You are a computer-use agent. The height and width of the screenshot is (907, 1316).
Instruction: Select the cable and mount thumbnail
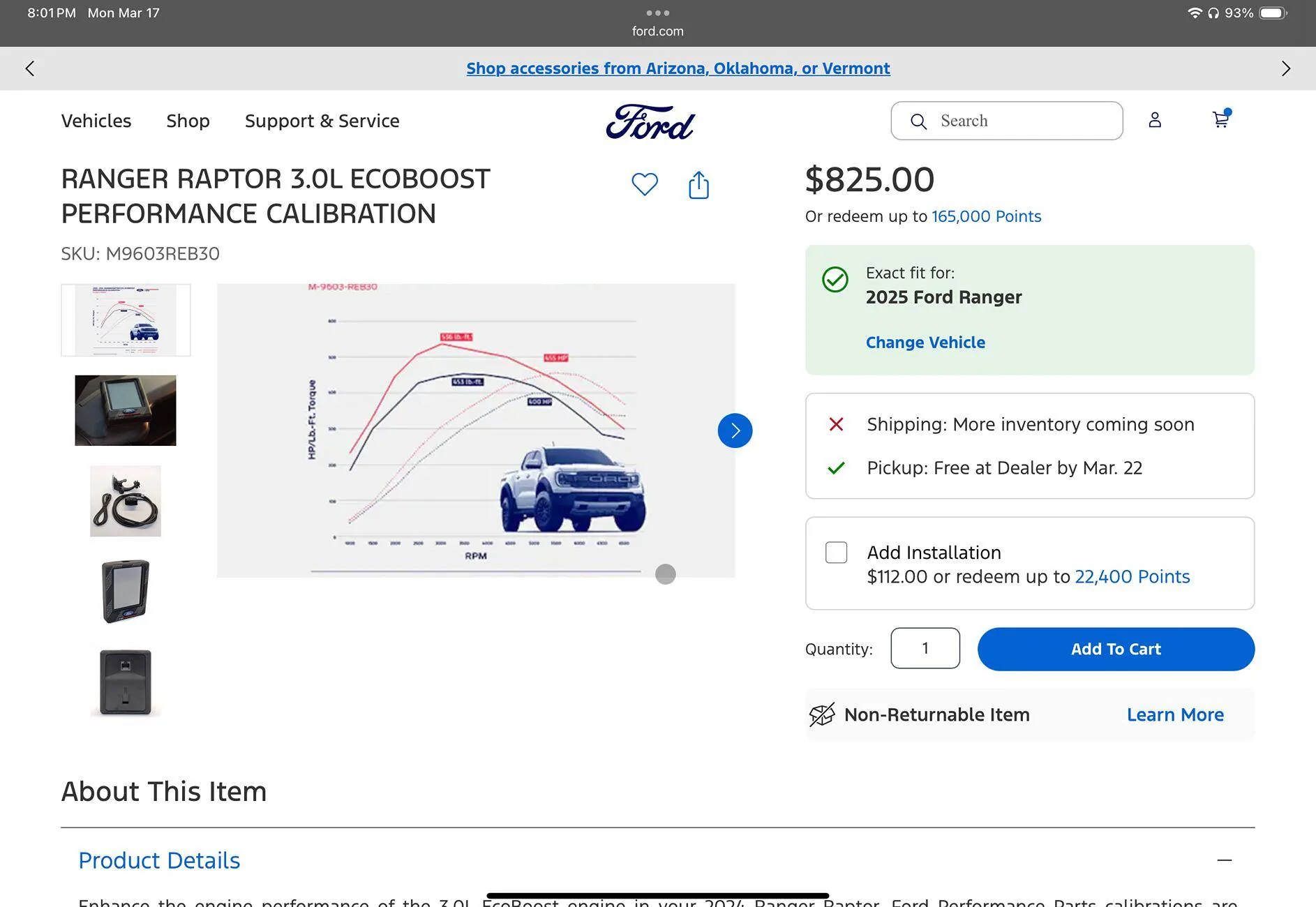click(x=126, y=501)
